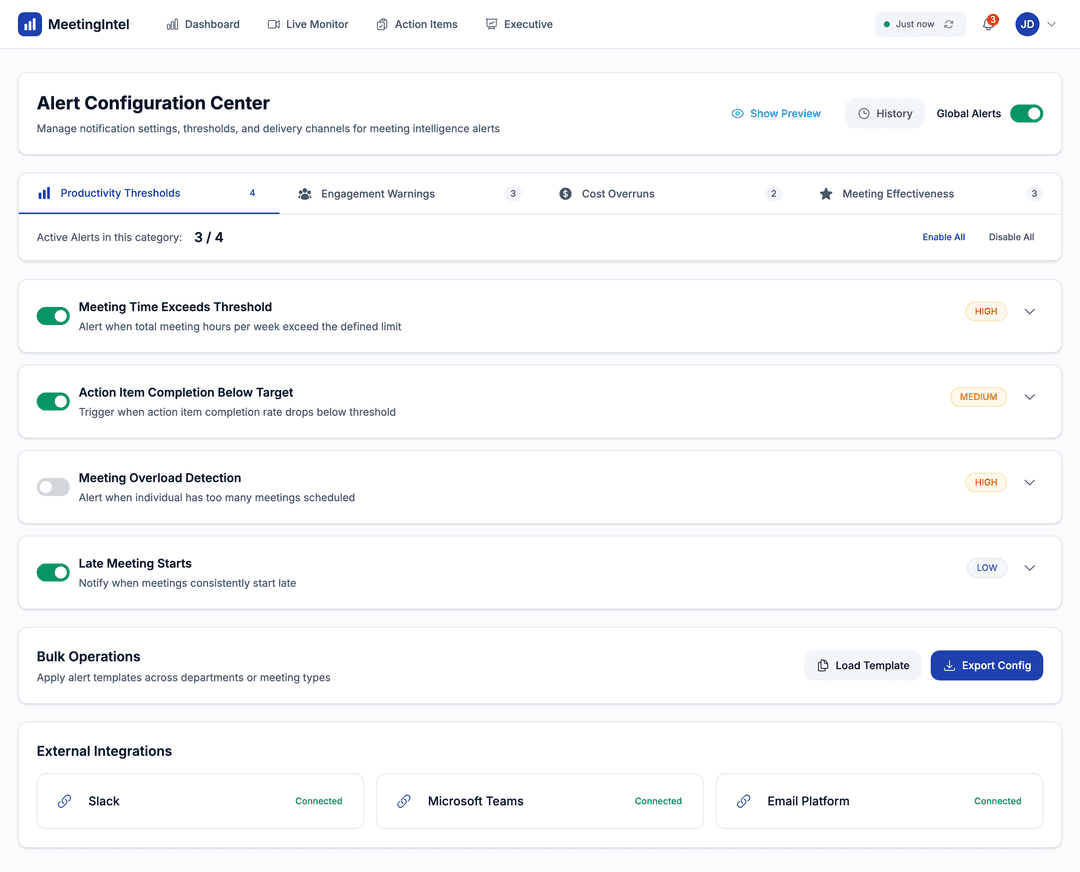Viewport: 1080px width, 872px height.
Task: Toggle the Global Alerts switch
Action: tap(1026, 114)
